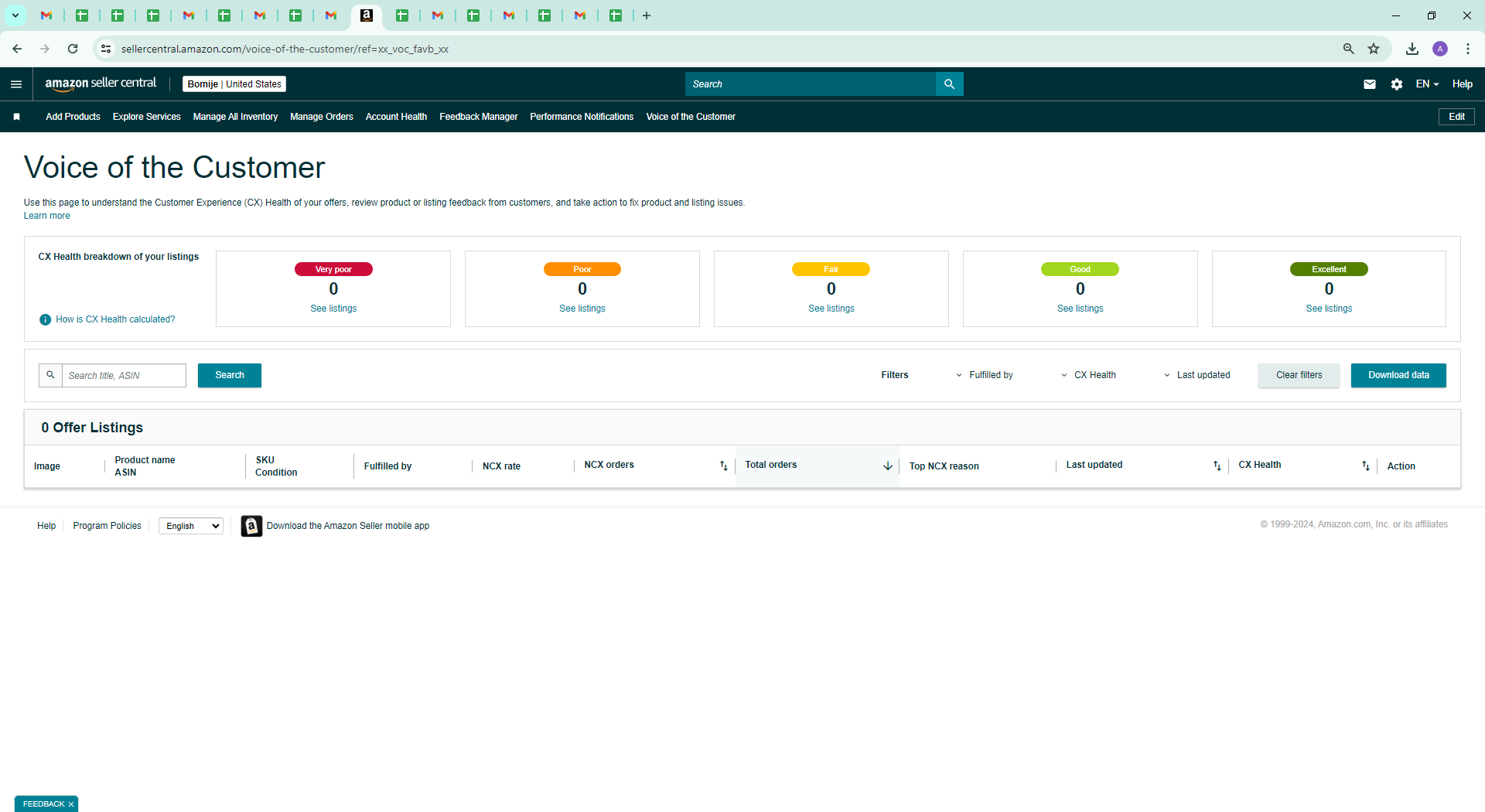Image resolution: width=1485 pixels, height=812 pixels.
Task: Click the top search magnifier button
Action: (x=949, y=84)
